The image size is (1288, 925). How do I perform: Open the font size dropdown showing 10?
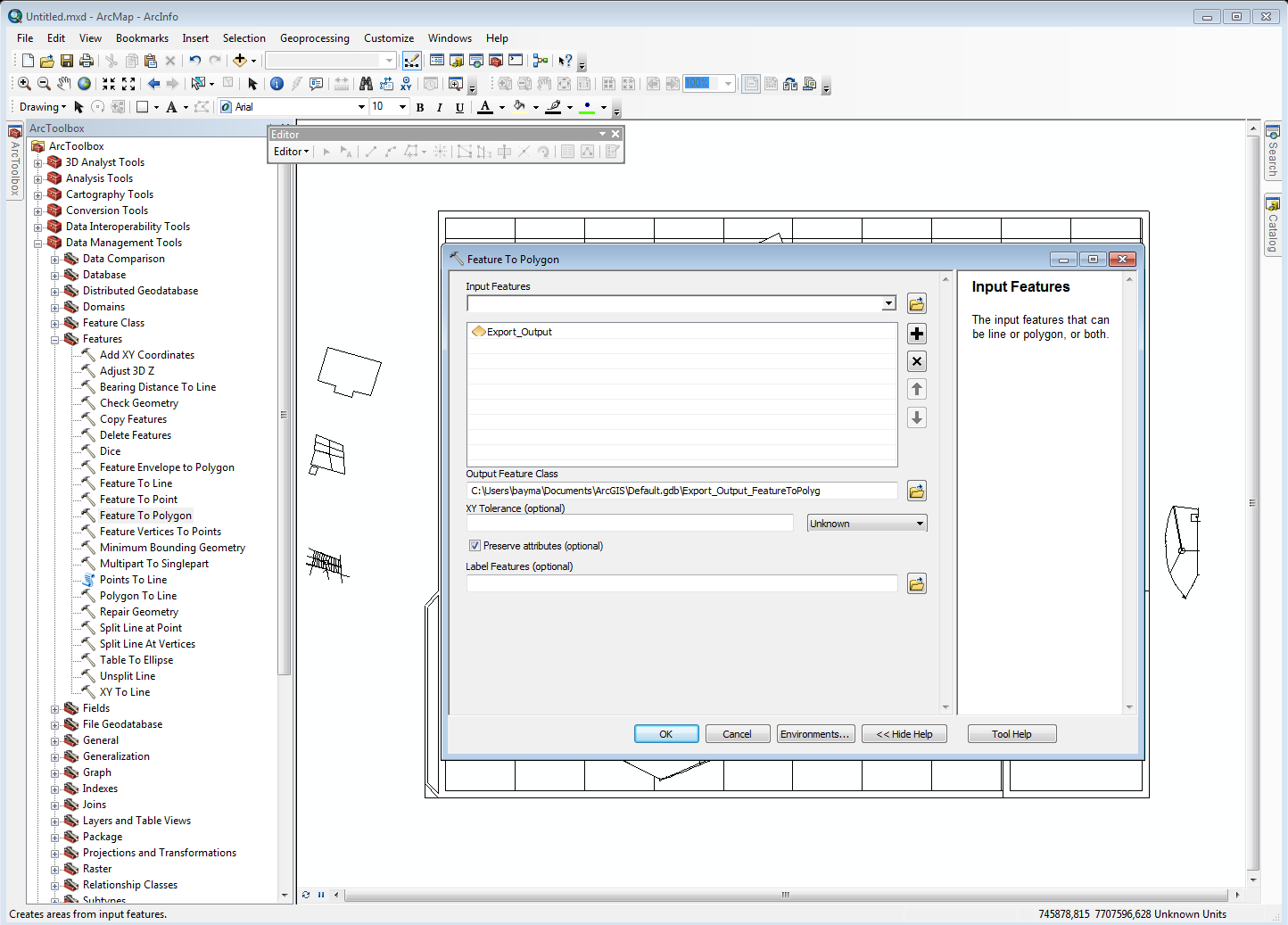pyautogui.click(x=402, y=107)
